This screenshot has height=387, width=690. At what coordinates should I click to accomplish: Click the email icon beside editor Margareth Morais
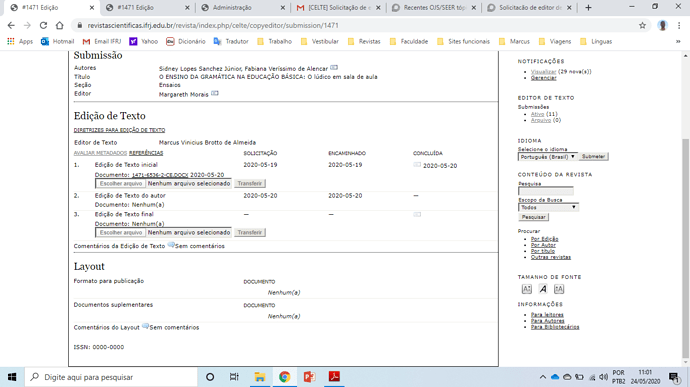pyautogui.click(x=215, y=93)
